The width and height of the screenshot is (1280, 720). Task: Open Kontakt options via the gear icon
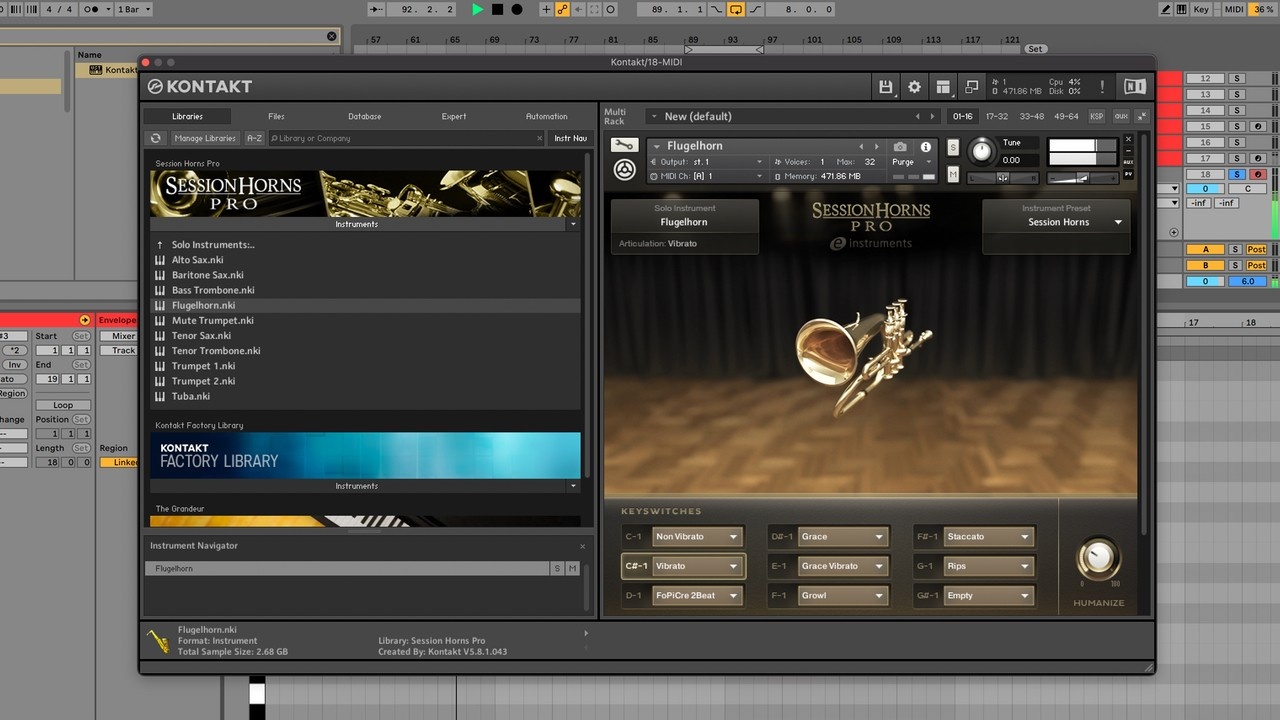tap(914, 87)
